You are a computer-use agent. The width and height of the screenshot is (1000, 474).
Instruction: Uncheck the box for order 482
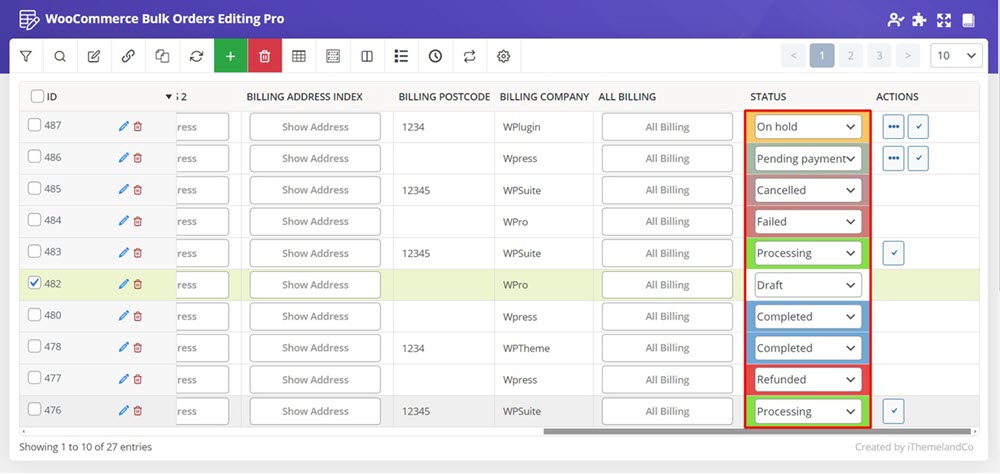pos(34,283)
